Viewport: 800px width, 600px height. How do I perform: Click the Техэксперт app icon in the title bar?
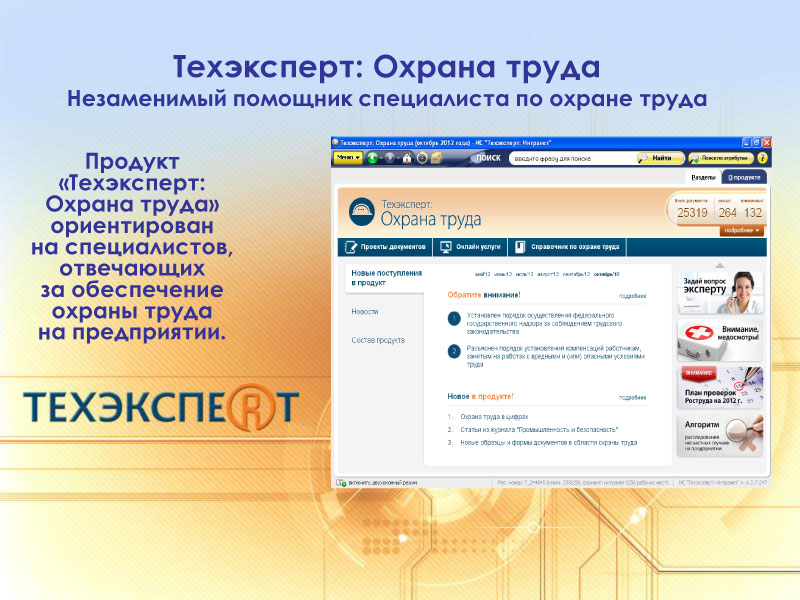tap(335, 143)
